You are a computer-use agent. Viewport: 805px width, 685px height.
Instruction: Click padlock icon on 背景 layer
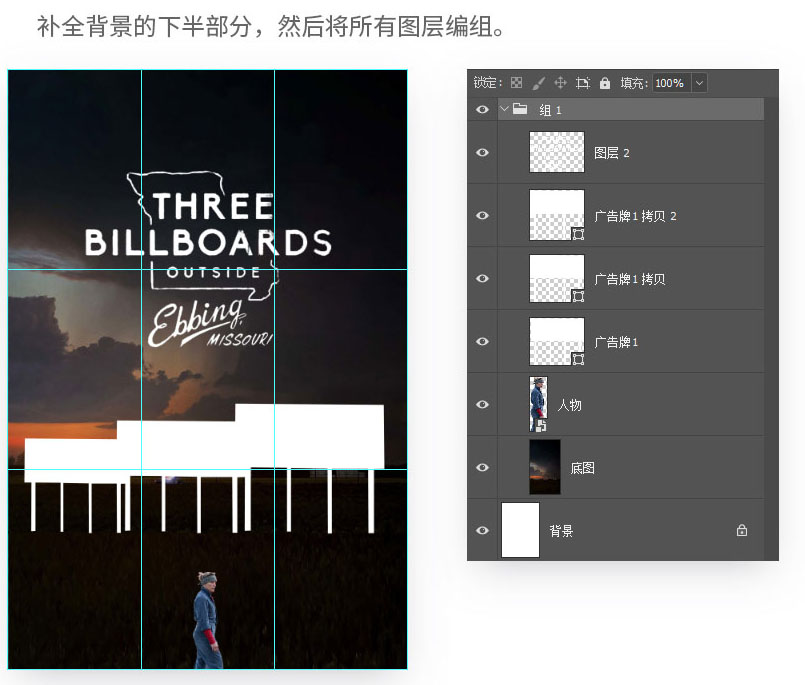tap(741, 530)
